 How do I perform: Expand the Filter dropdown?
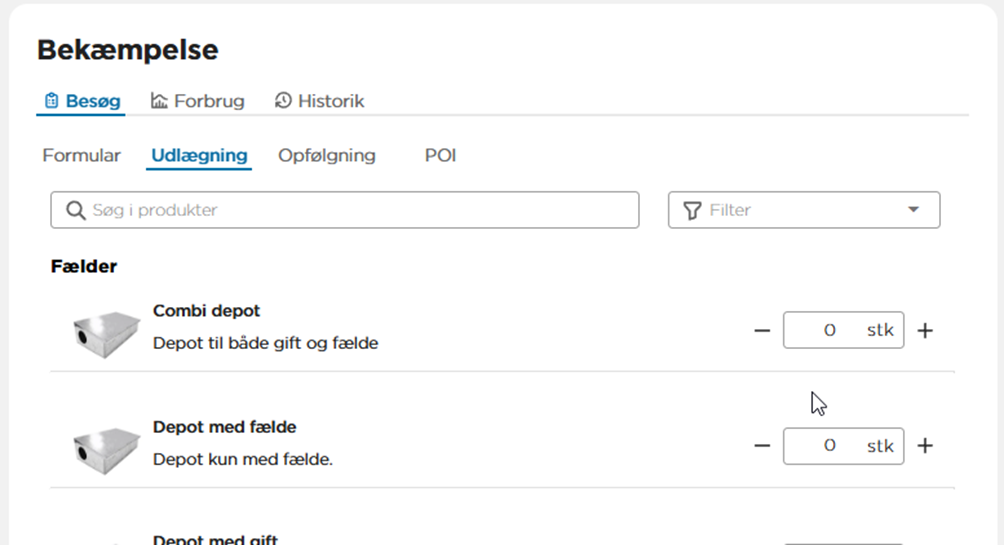(803, 210)
